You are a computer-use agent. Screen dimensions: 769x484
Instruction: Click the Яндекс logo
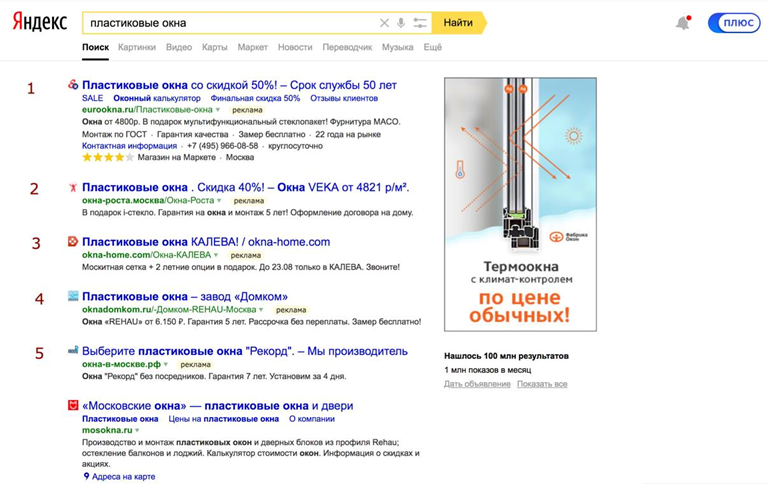(40, 22)
